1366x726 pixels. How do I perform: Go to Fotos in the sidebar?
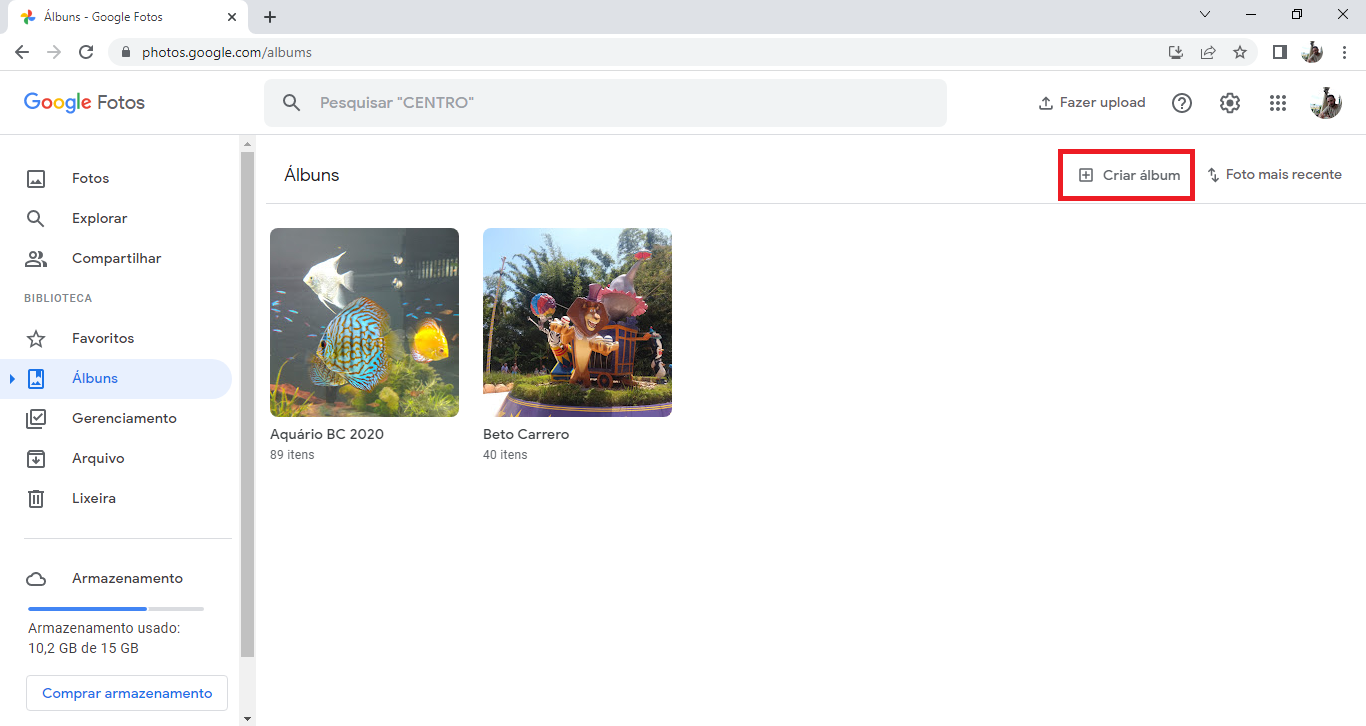[116, 178]
